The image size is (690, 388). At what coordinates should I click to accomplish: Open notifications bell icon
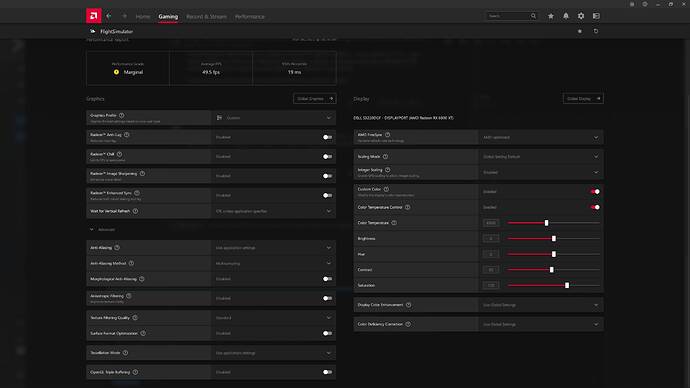pos(566,16)
